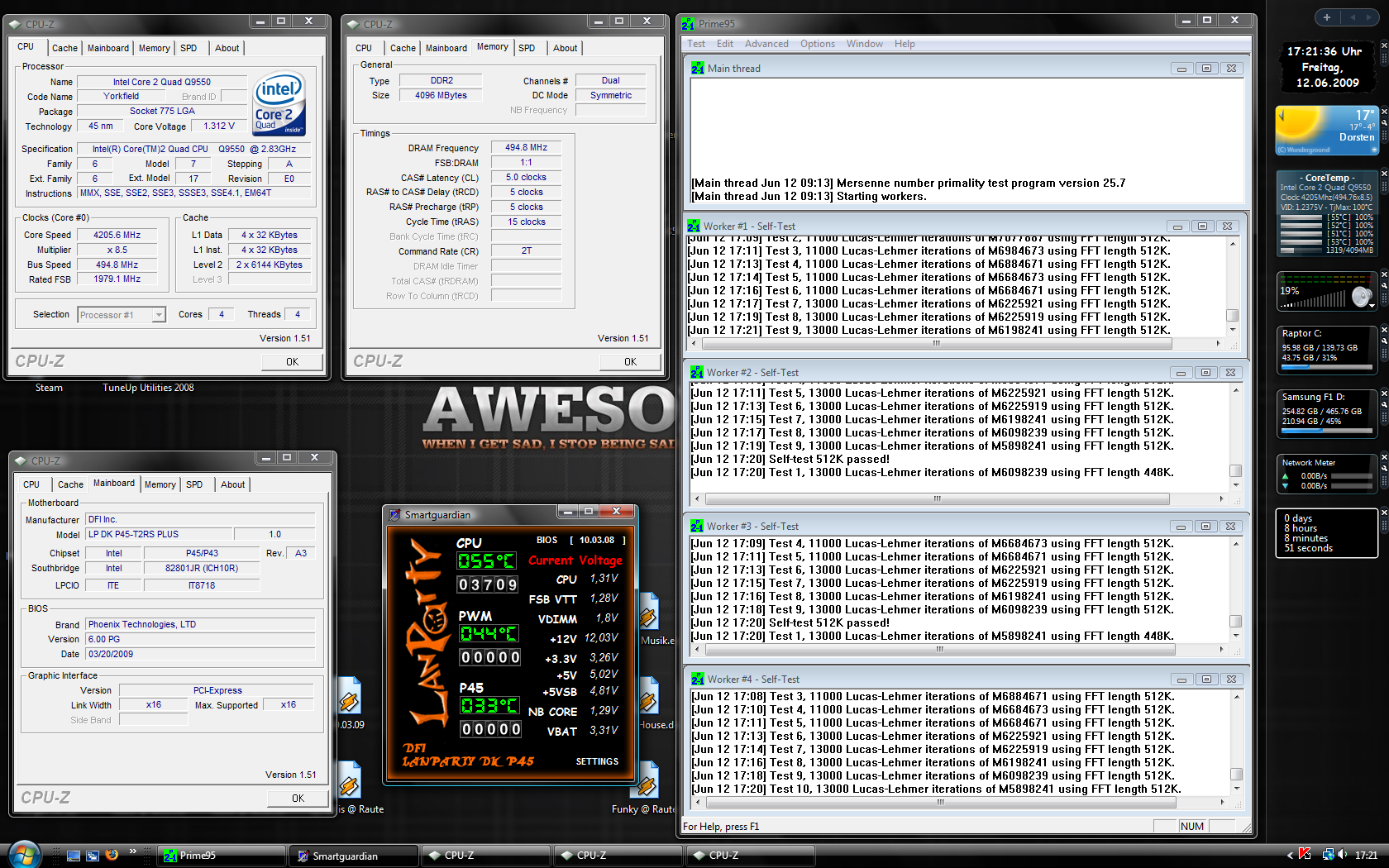The image size is (1389, 868).
Task: Click the Worker #2 window icon
Action: tap(697, 372)
